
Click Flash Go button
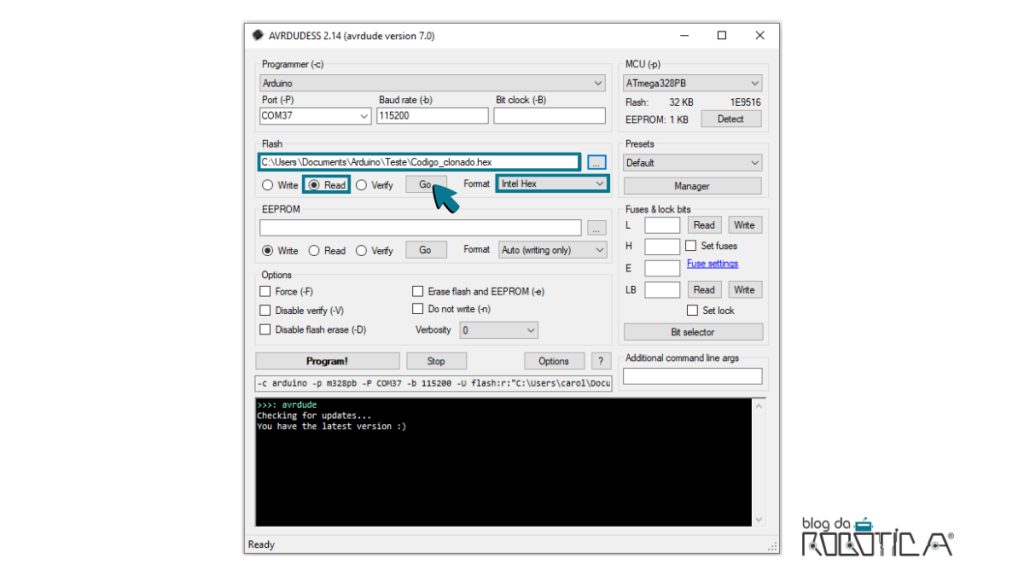point(426,184)
